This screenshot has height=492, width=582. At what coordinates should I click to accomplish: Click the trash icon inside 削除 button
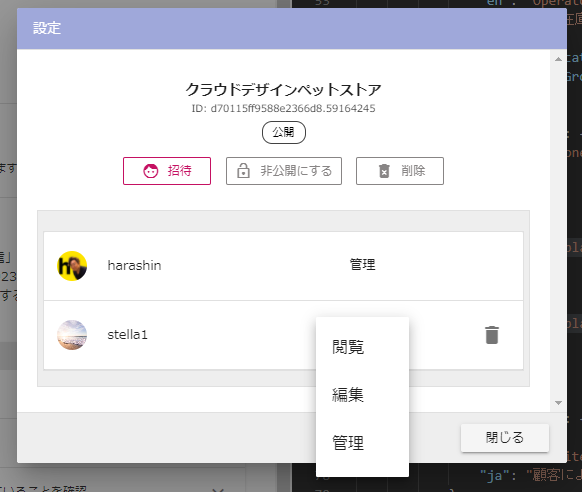coord(384,171)
